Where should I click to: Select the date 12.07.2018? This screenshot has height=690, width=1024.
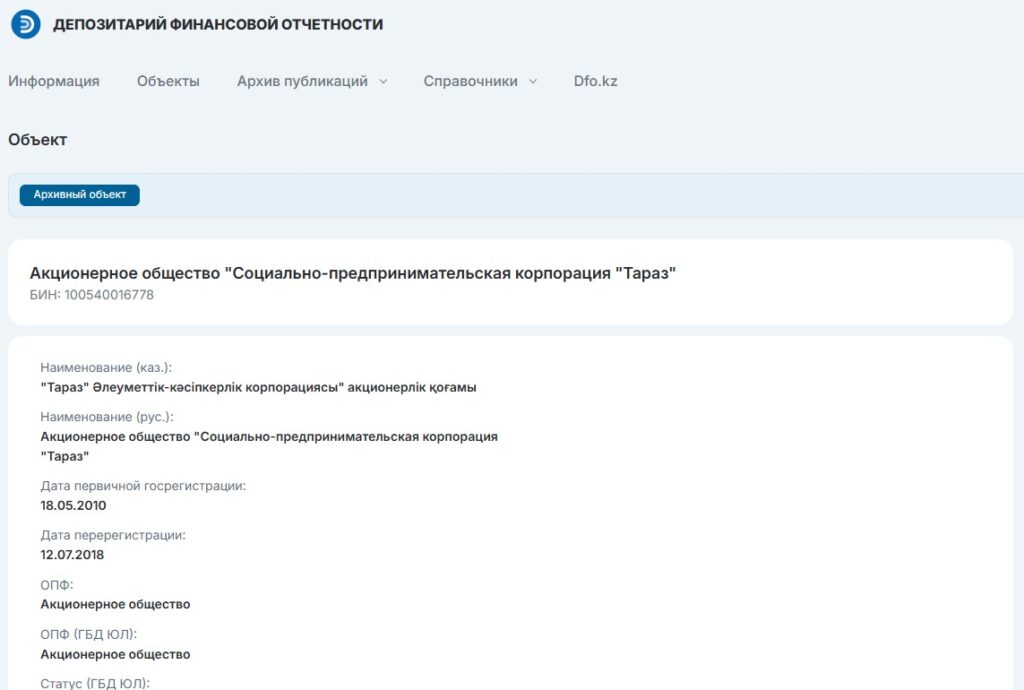click(72, 554)
